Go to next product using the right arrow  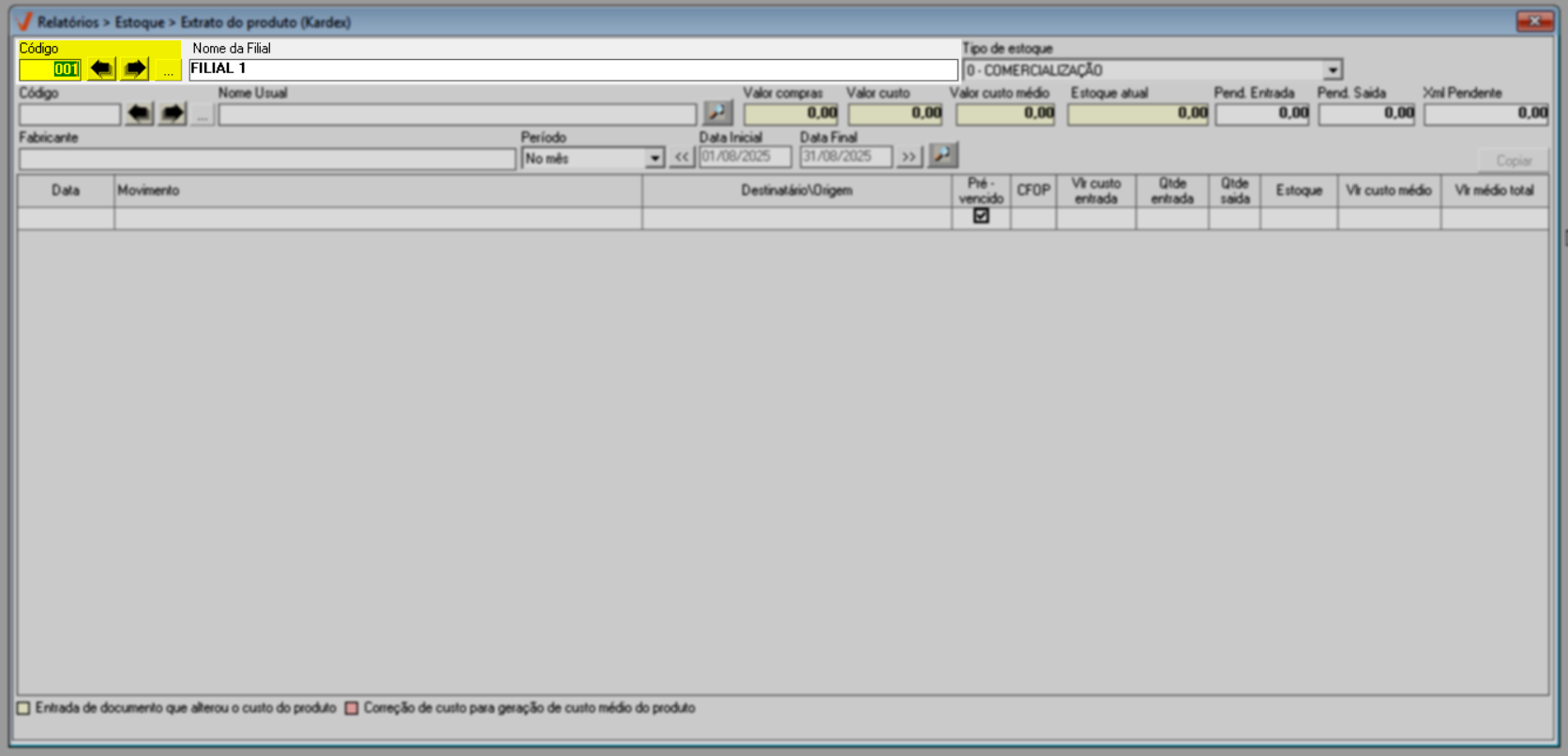click(x=173, y=114)
